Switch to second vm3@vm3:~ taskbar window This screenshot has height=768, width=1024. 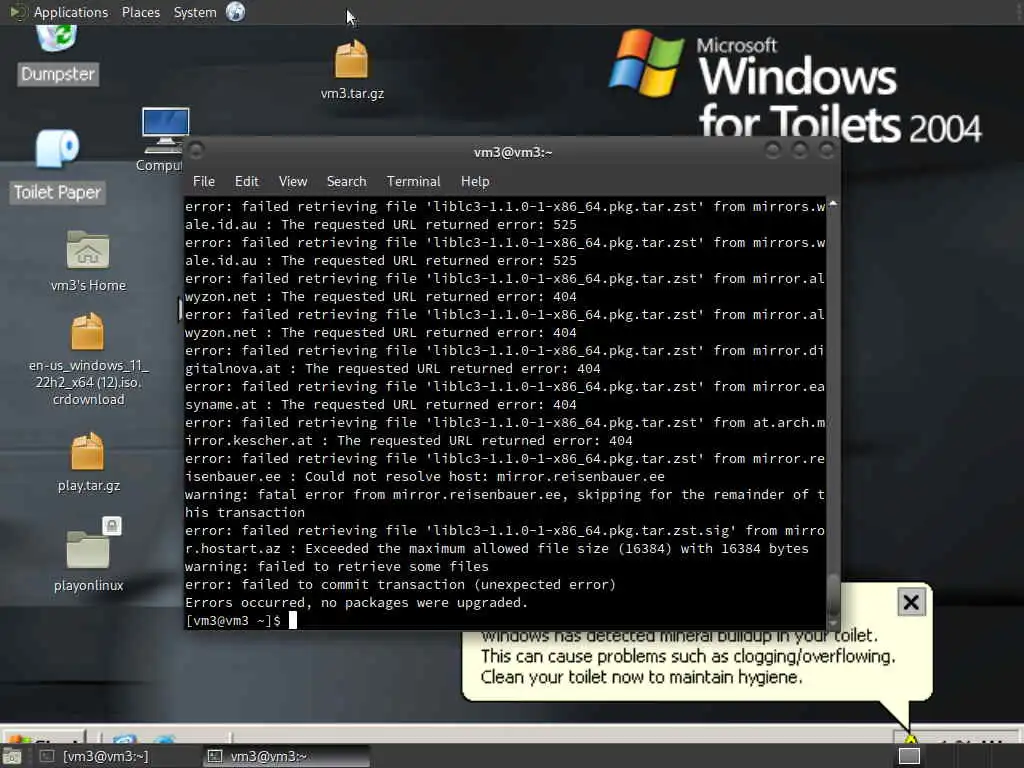coord(285,756)
